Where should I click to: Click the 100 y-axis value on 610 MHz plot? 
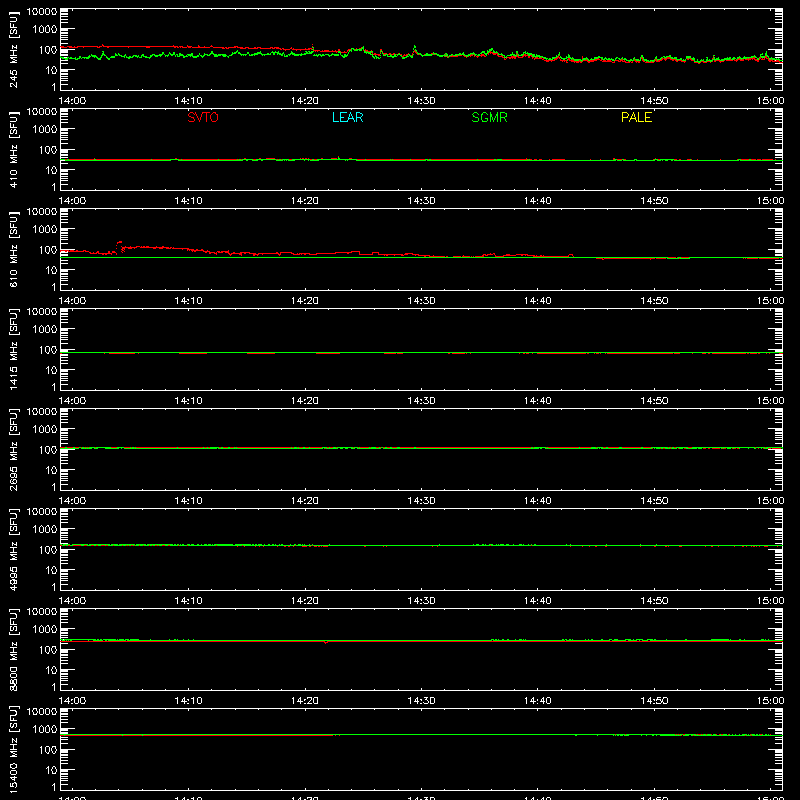(x=48, y=250)
